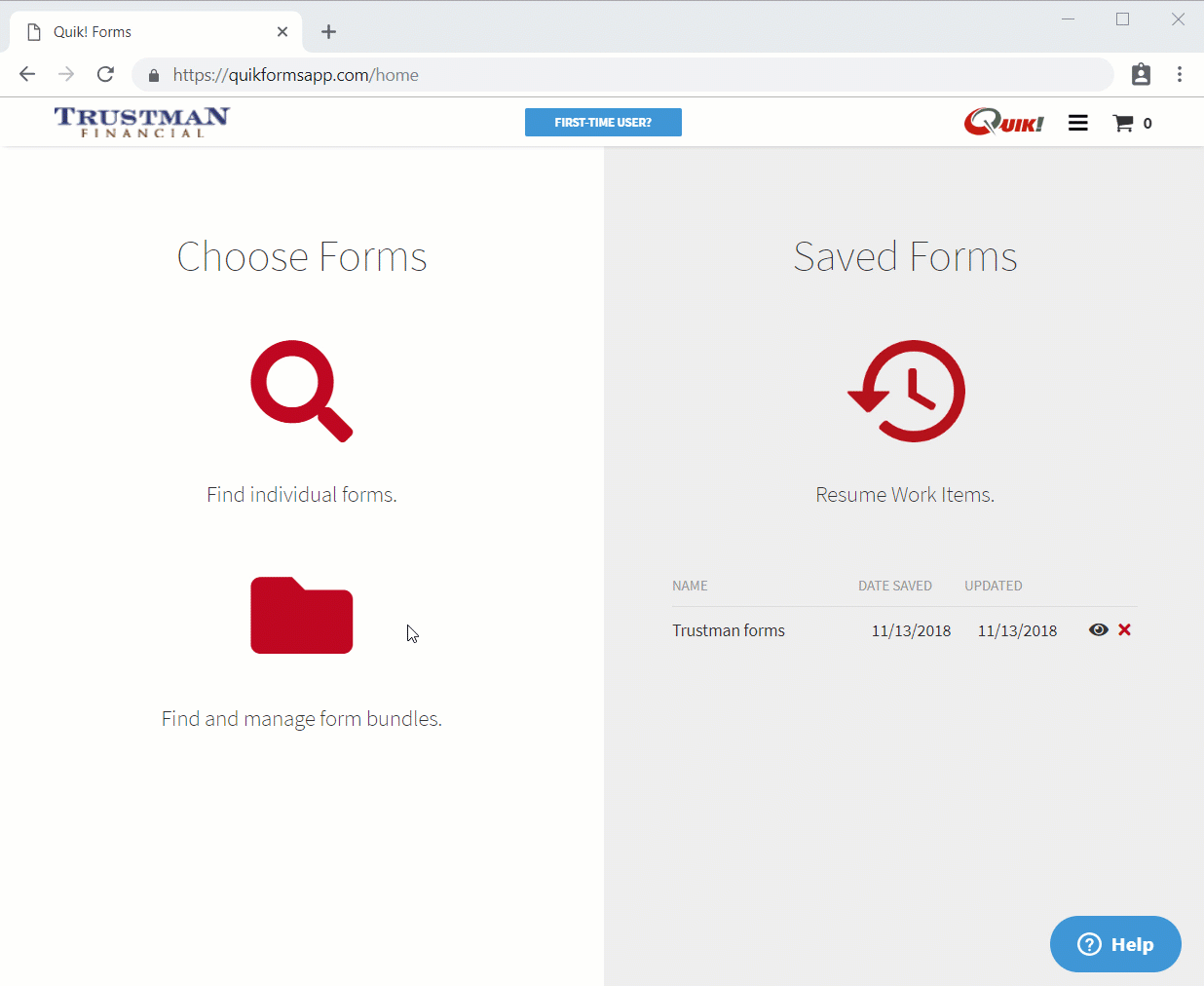Screen dimensions: 1204x986
Task: Click the Resume Work Items clock icon
Action: point(906,391)
